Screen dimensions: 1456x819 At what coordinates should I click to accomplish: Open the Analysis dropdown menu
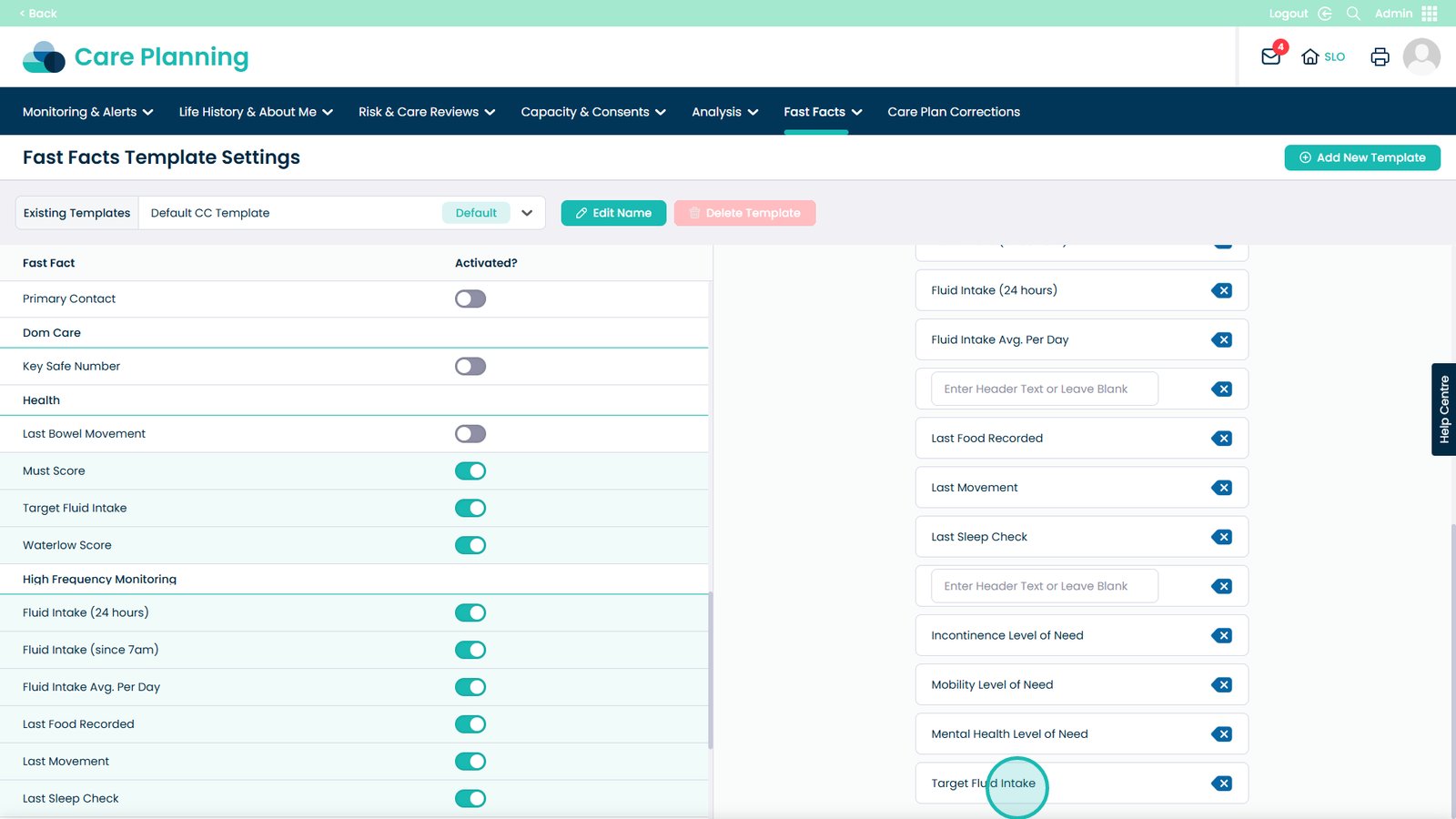(724, 112)
